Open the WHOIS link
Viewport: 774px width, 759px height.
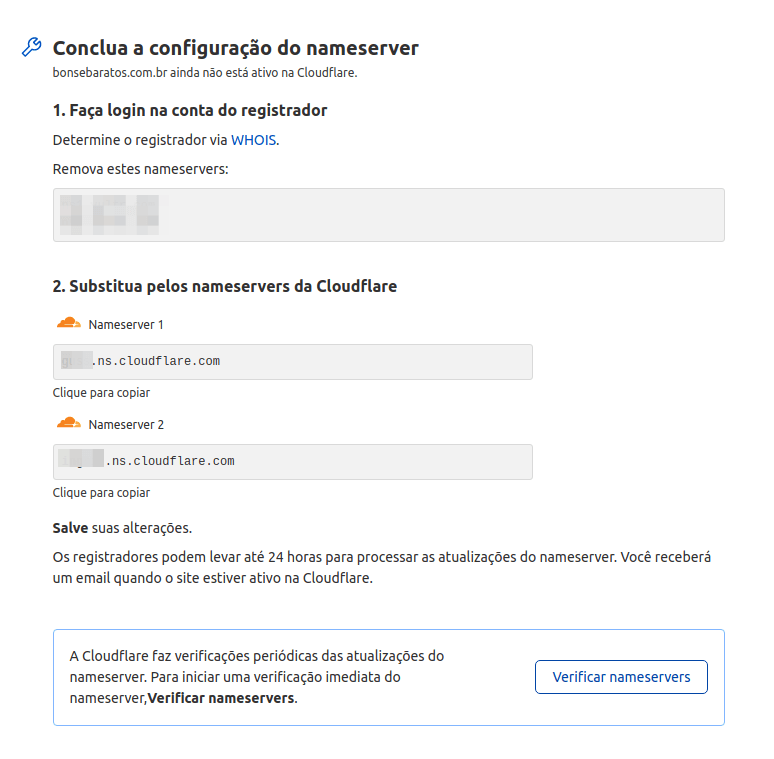pyautogui.click(x=254, y=140)
